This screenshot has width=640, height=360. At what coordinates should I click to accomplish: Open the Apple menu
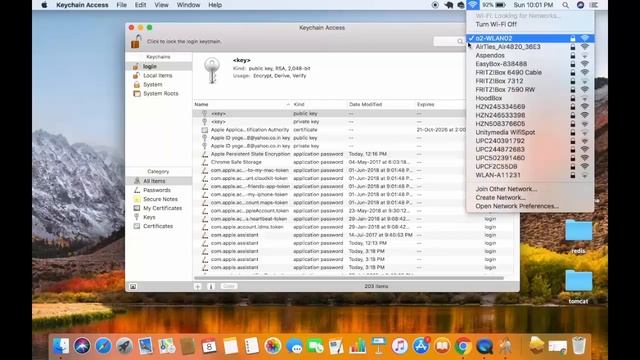pyautogui.click(x=44, y=5)
